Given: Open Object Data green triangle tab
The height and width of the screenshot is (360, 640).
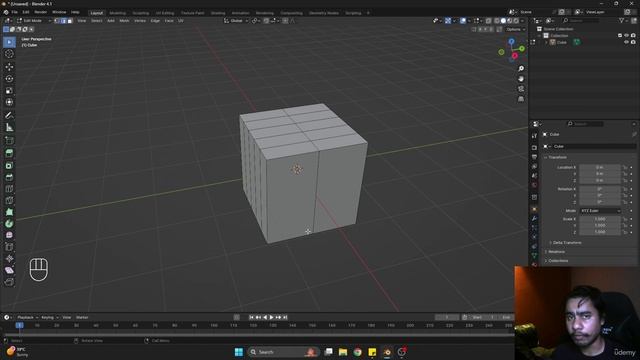Looking at the screenshot, I should tap(534, 256).
